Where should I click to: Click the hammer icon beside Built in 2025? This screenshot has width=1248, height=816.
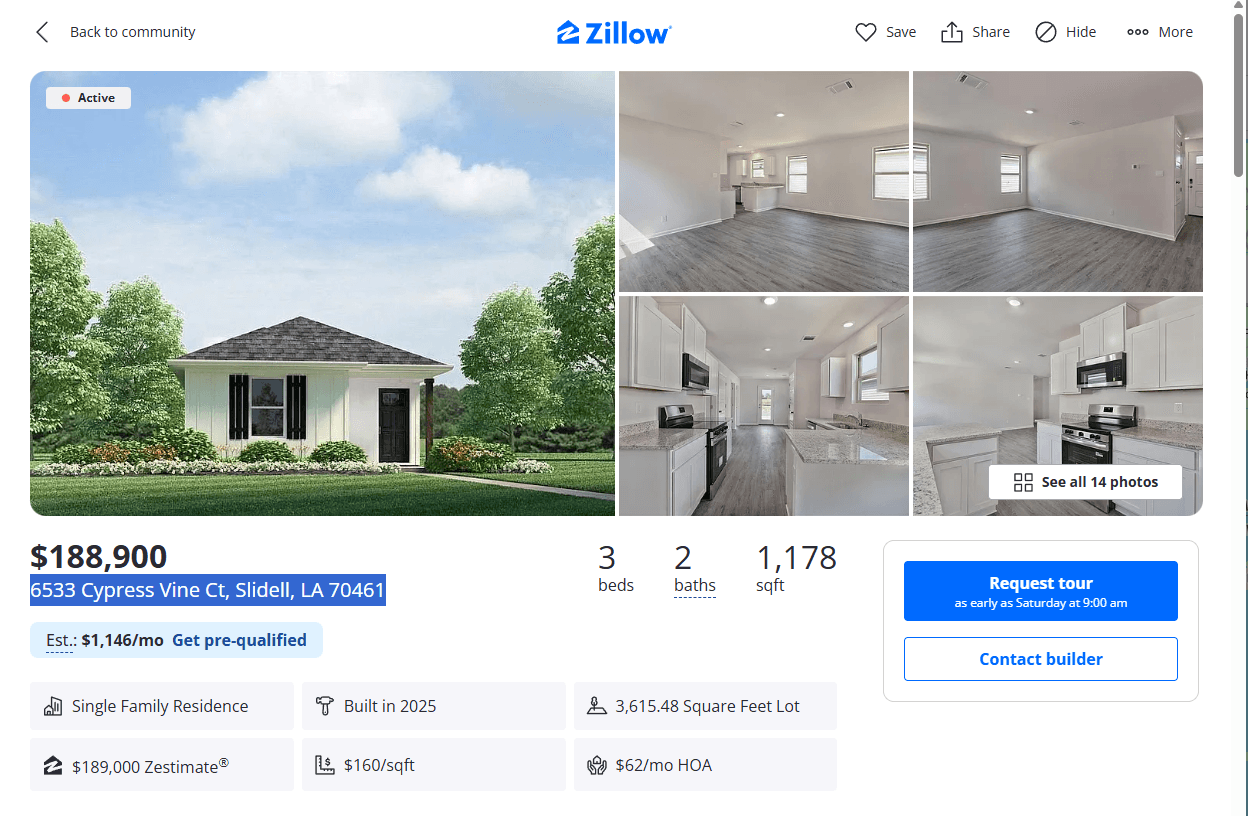(x=324, y=706)
